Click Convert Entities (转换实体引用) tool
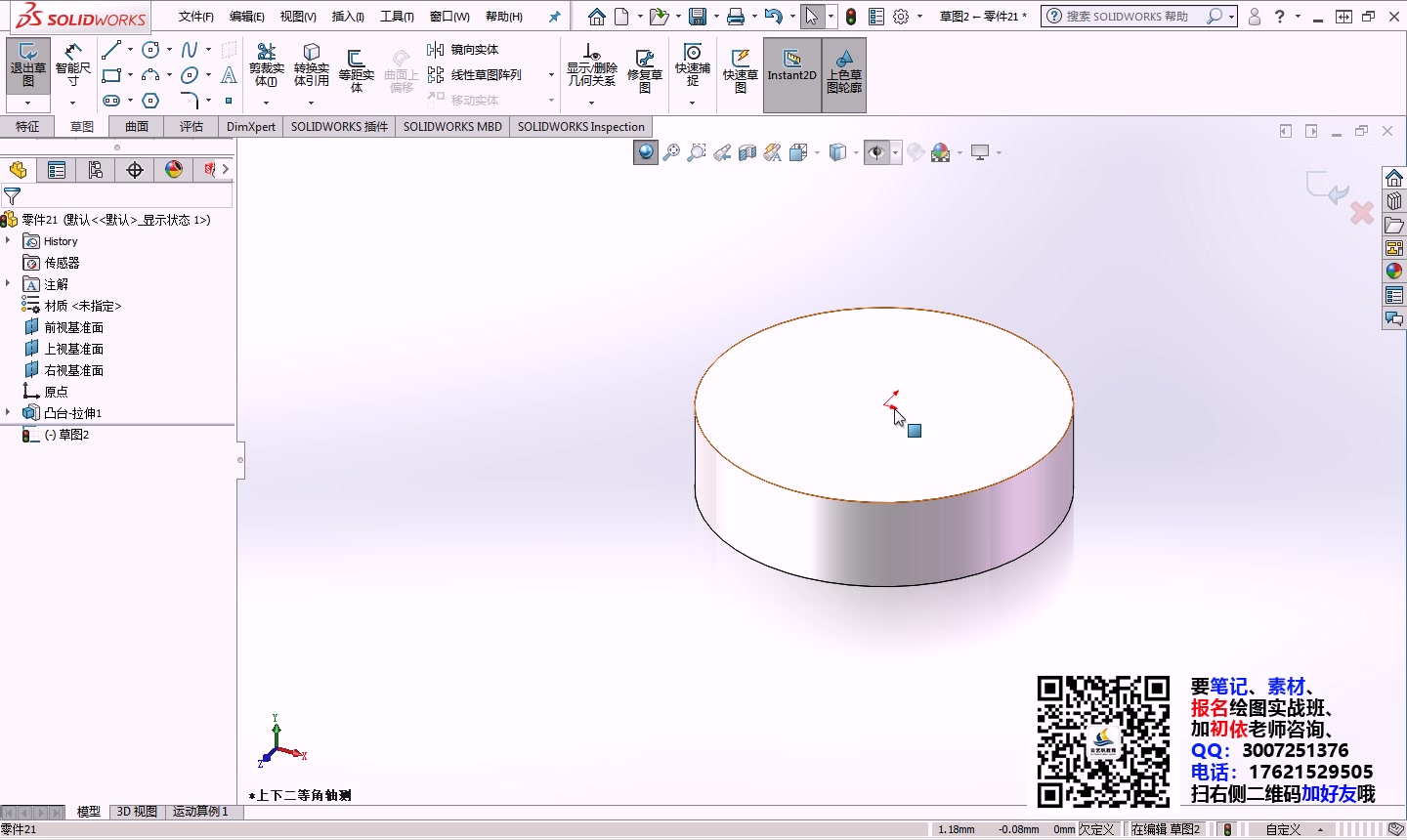Screen dimensions: 1407x840 pyautogui.click(x=311, y=64)
